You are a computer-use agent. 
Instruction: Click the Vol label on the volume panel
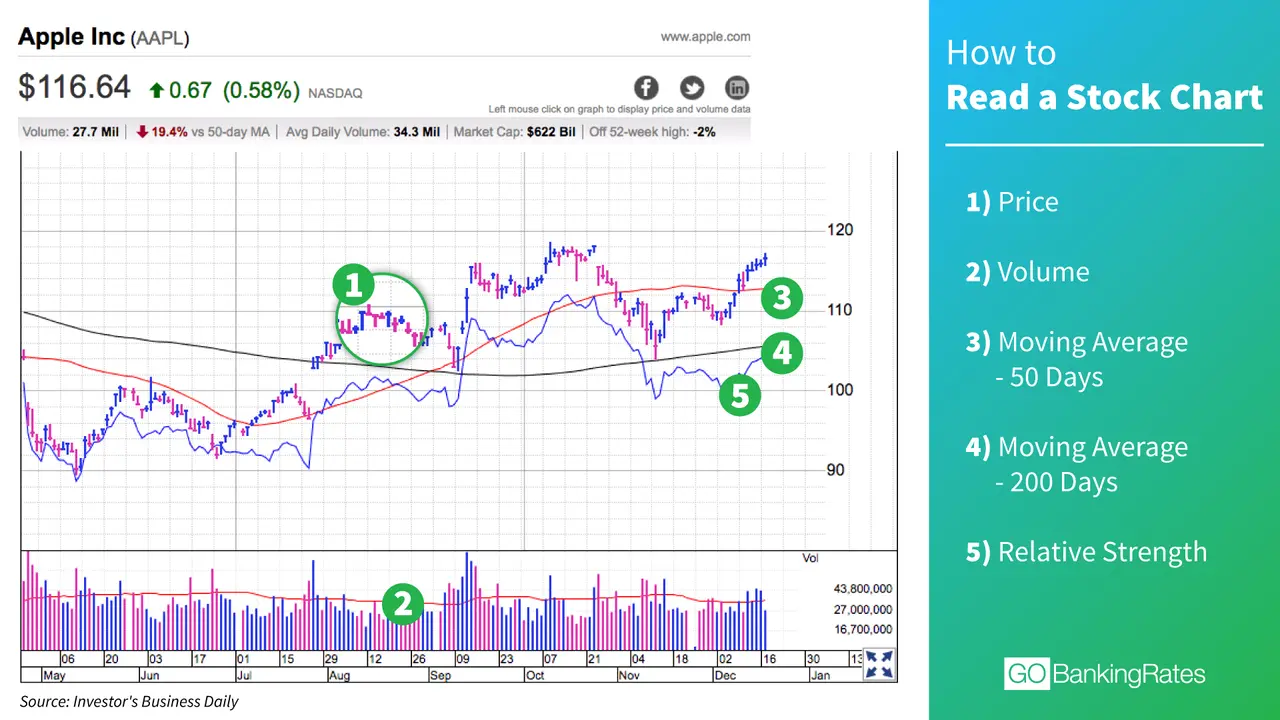point(810,557)
